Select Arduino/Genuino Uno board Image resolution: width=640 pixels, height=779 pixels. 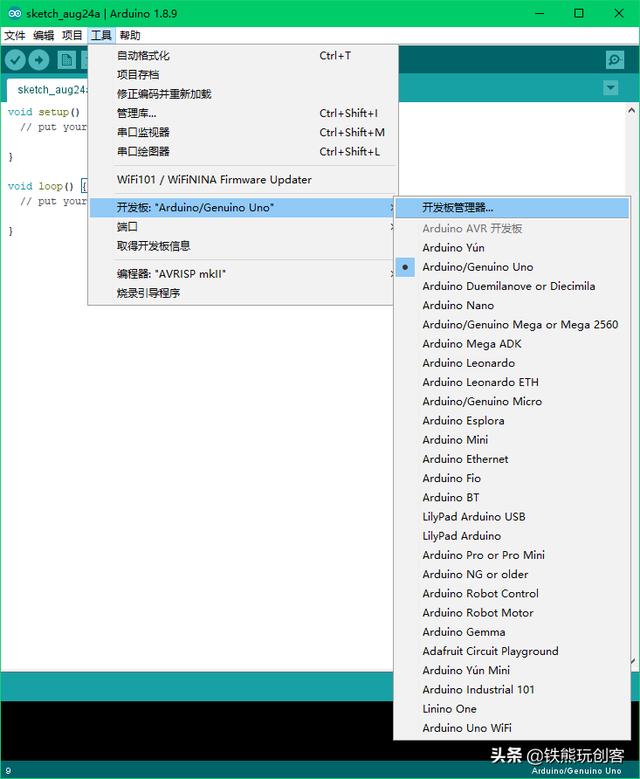512,267
